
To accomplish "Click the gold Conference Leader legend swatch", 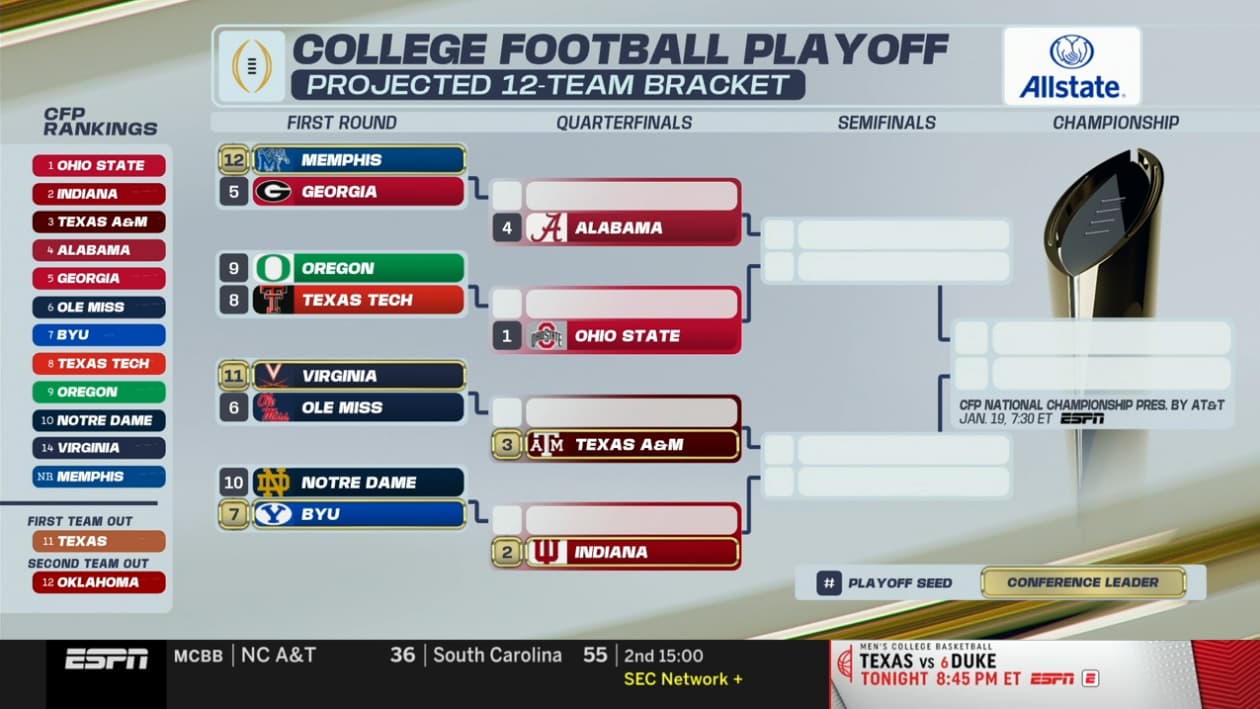I will click(1083, 582).
